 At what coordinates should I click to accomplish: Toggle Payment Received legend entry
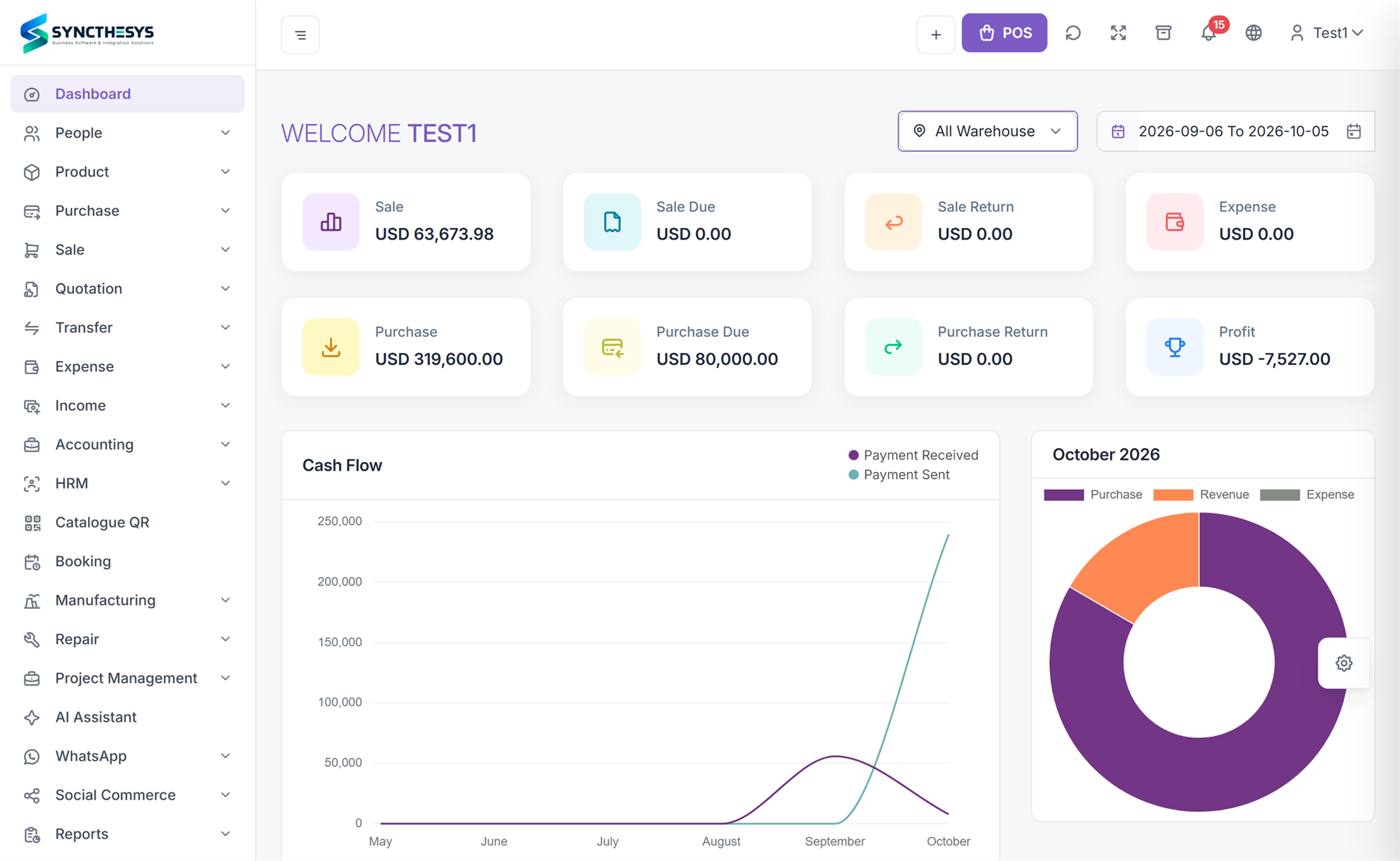[913, 455]
